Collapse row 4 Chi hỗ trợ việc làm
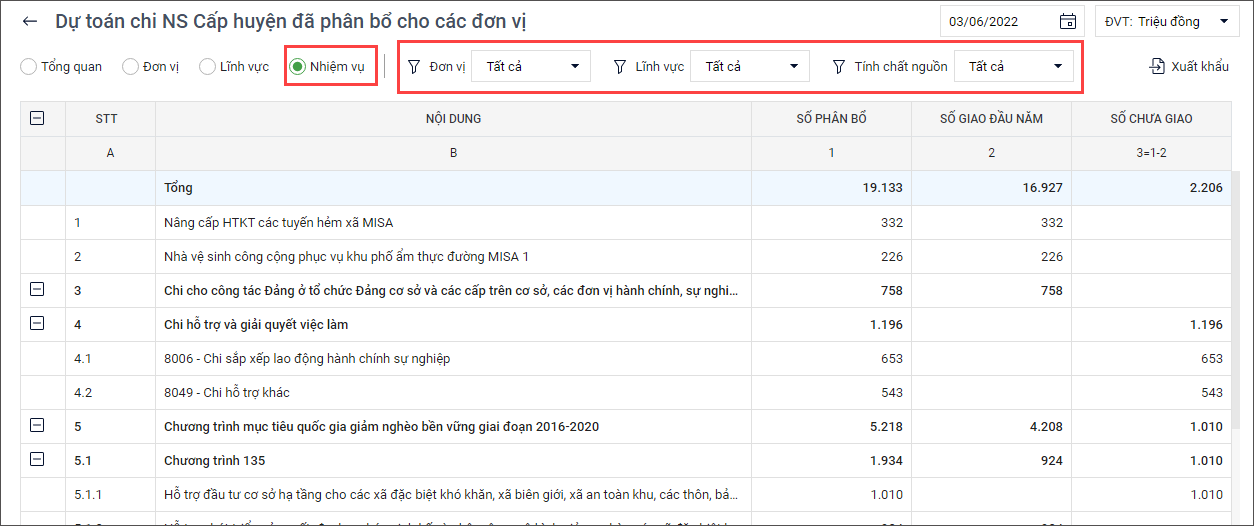This screenshot has height=526, width=1254. [37, 324]
